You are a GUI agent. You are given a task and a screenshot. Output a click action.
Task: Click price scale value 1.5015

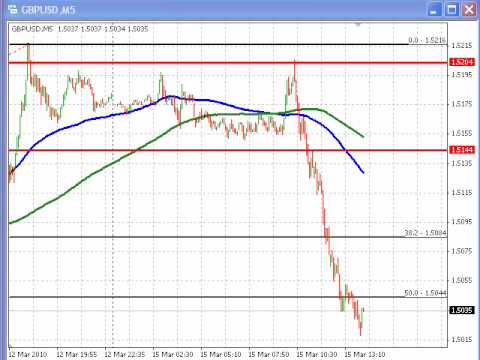(x=462, y=340)
